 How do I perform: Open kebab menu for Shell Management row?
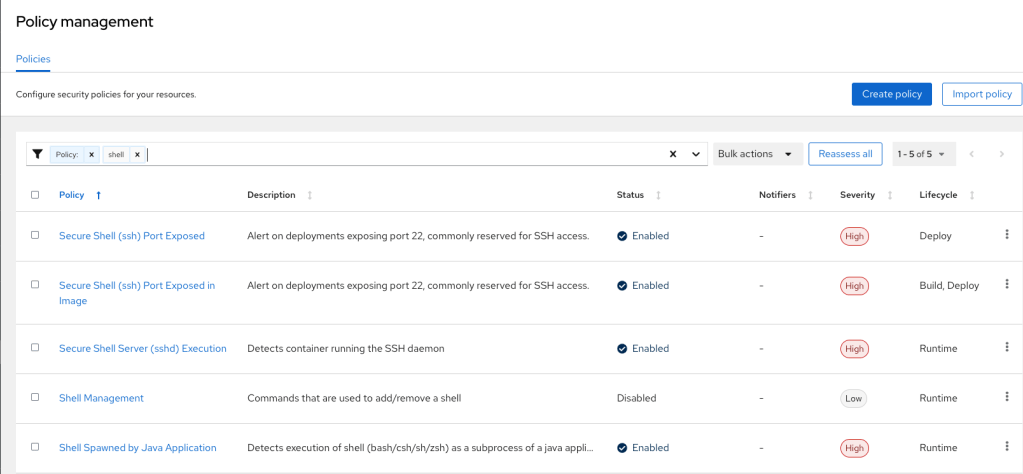pyautogui.click(x=1006, y=397)
